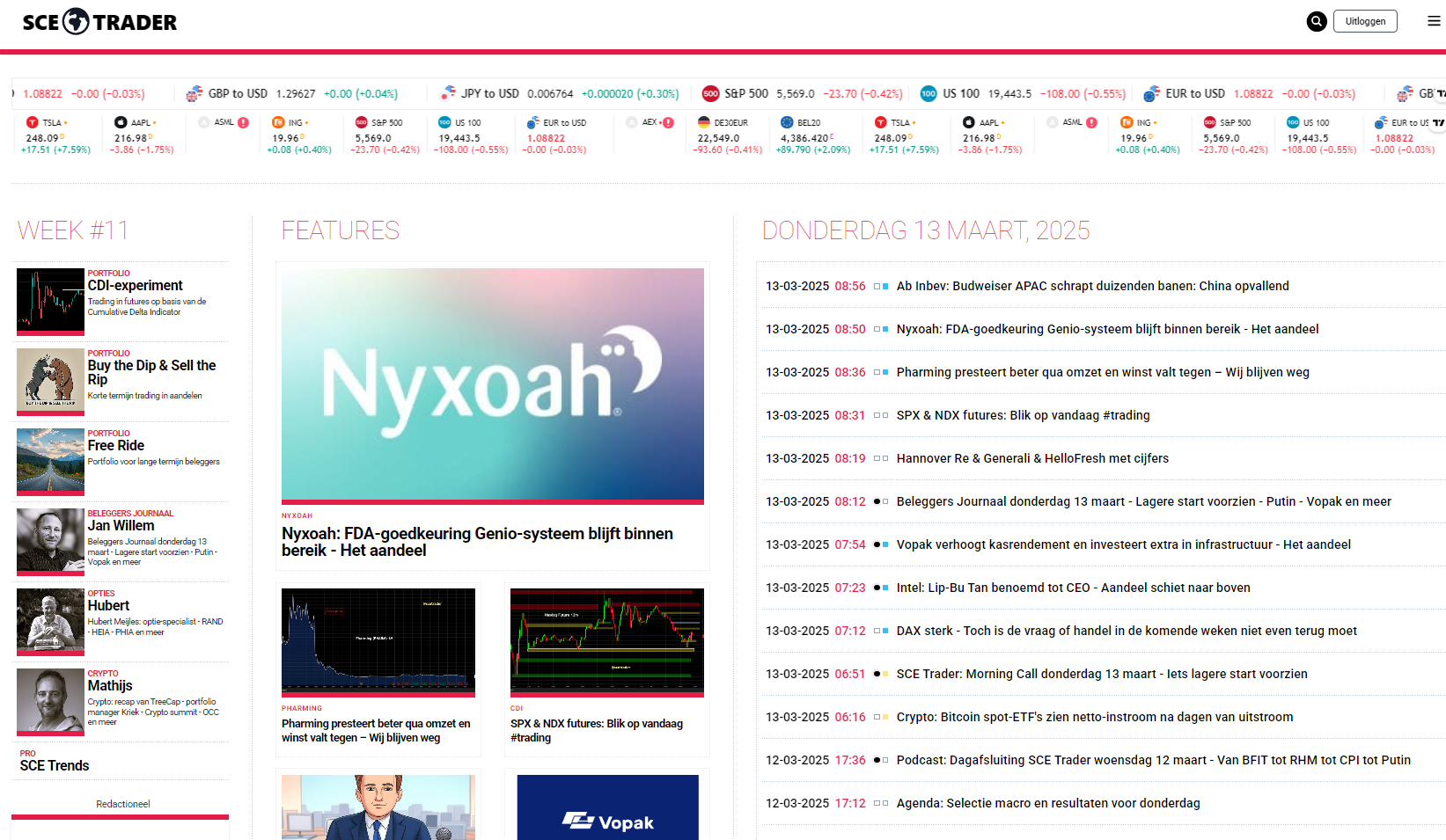Viewport: 1446px width, 840px height.
Task: Open the Hubert opties title
Action: coord(108,605)
